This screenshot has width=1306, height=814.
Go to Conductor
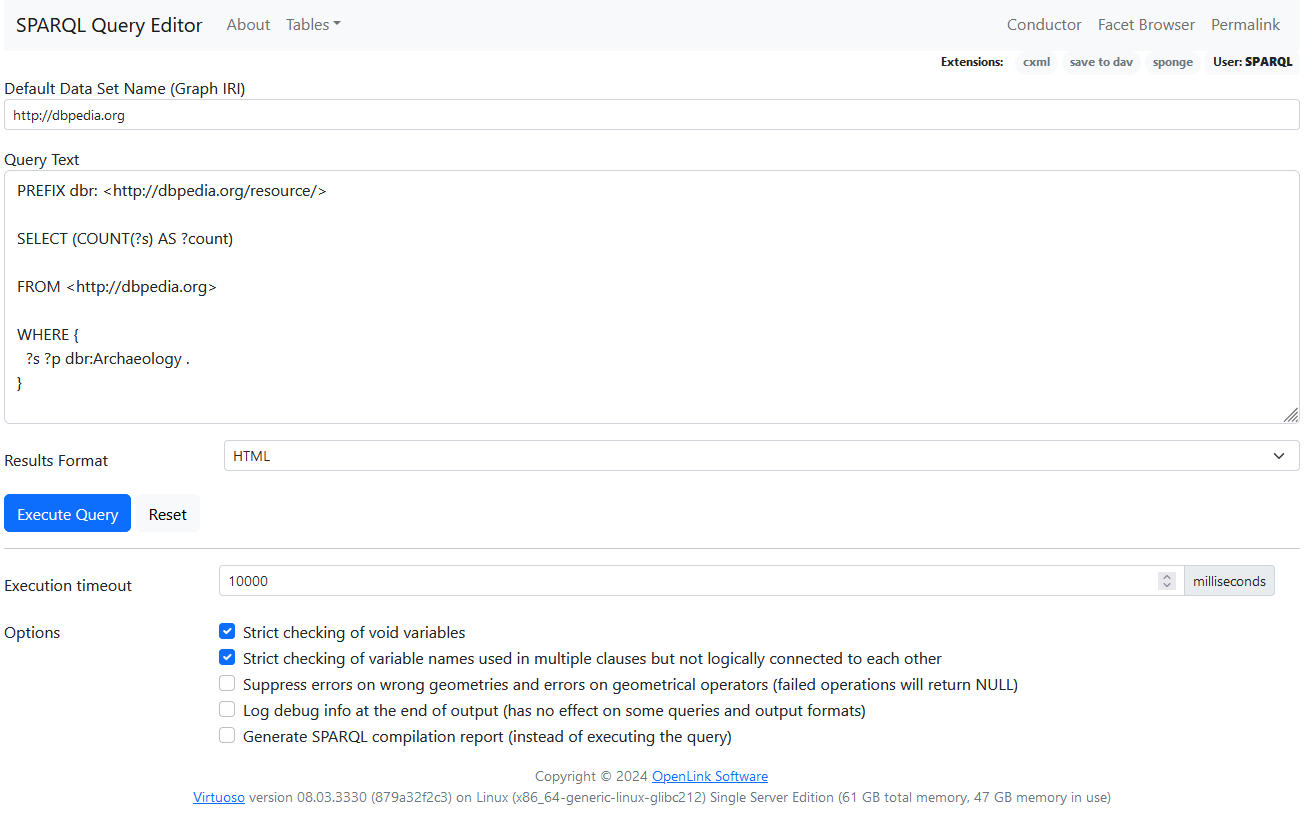[1043, 25]
